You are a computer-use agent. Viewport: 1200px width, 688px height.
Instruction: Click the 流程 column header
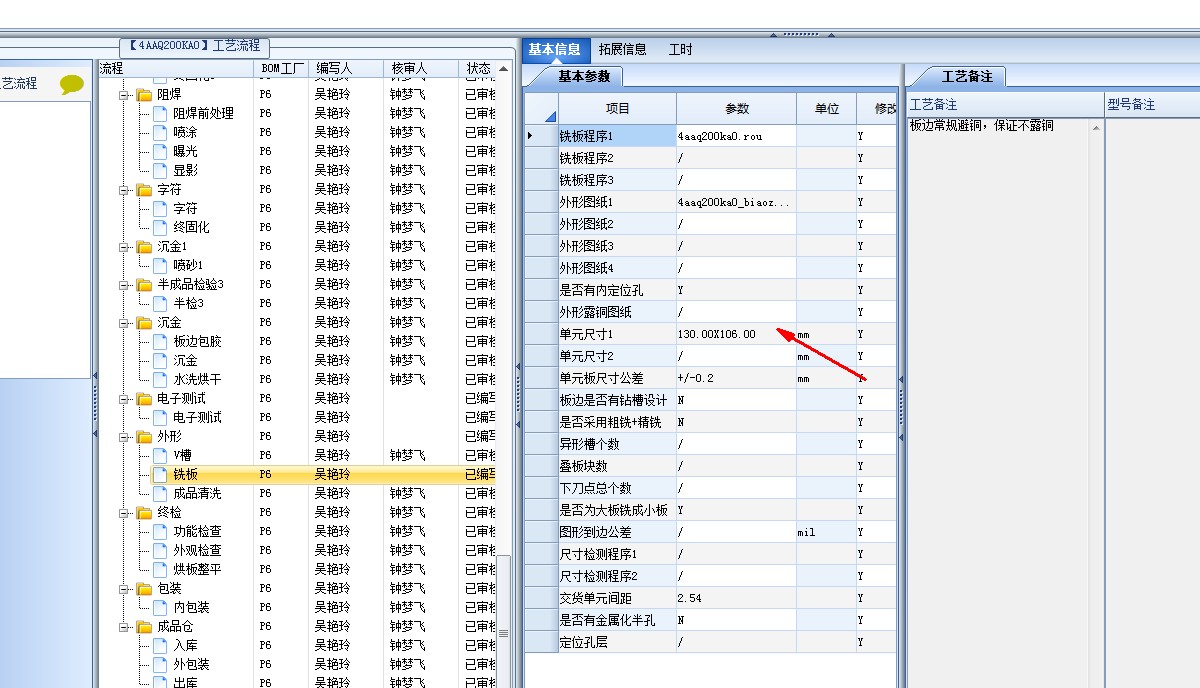coord(175,68)
